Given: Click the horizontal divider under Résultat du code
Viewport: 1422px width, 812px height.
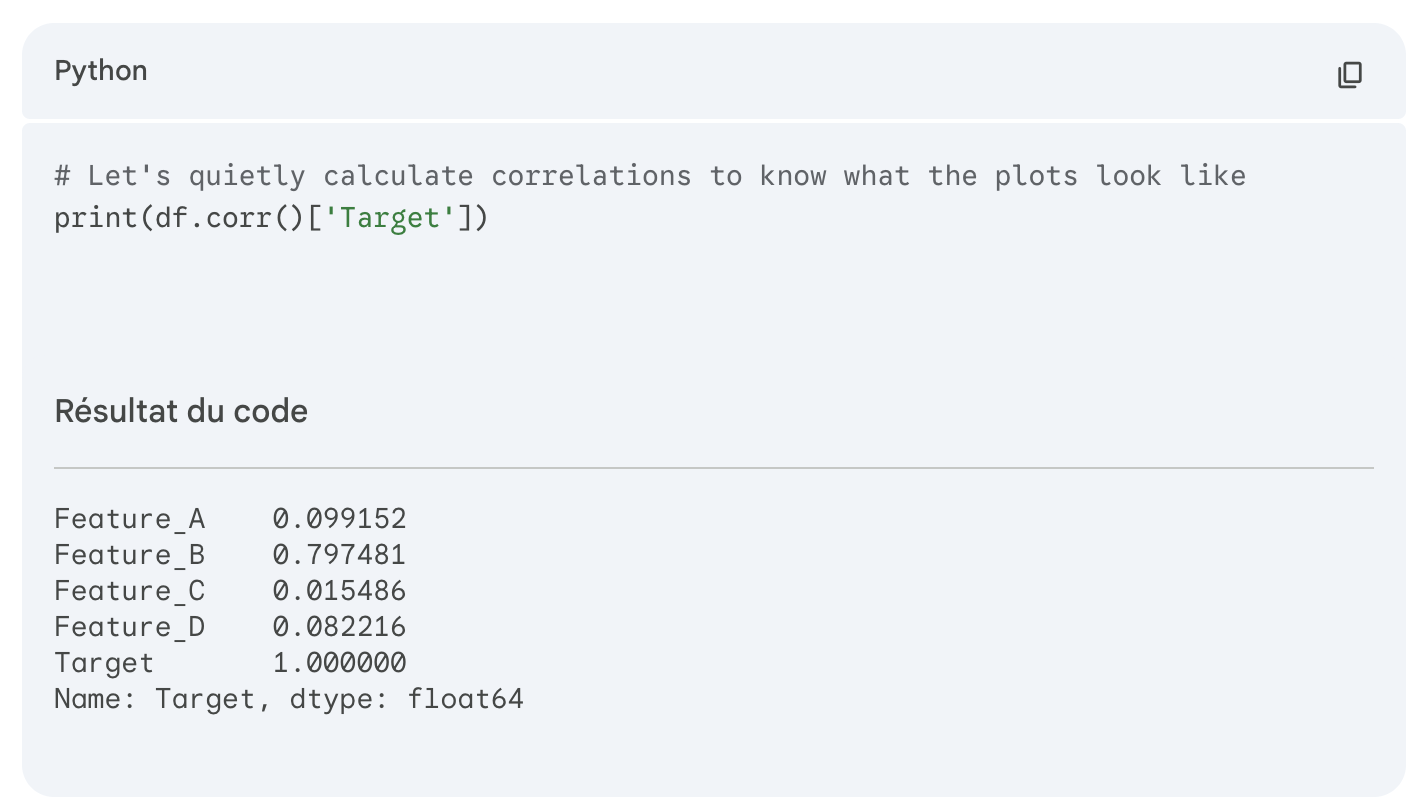Looking at the screenshot, I should 713,467.
